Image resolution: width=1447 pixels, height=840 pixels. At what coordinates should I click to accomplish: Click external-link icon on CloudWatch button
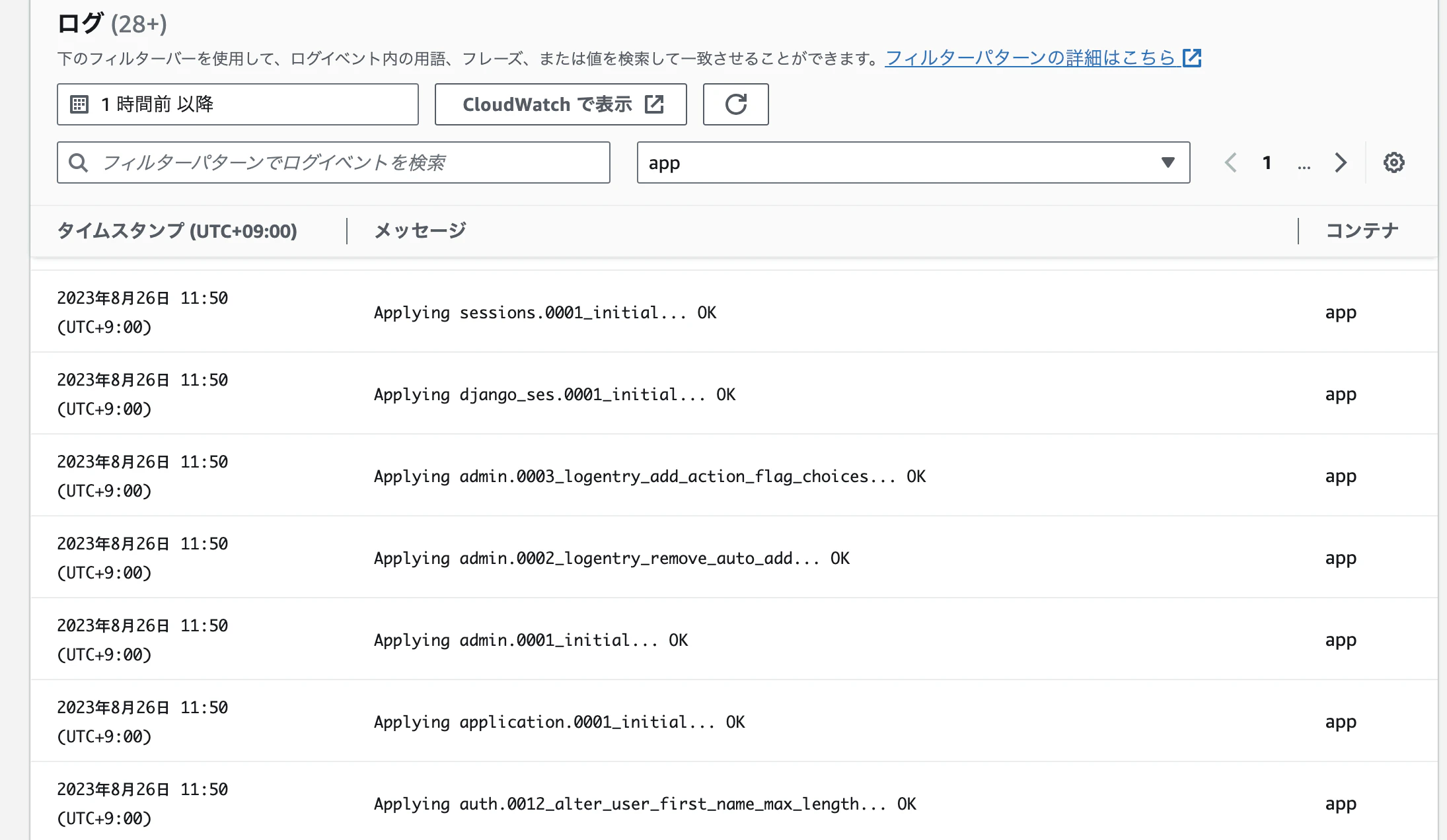click(x=654, y=104)
